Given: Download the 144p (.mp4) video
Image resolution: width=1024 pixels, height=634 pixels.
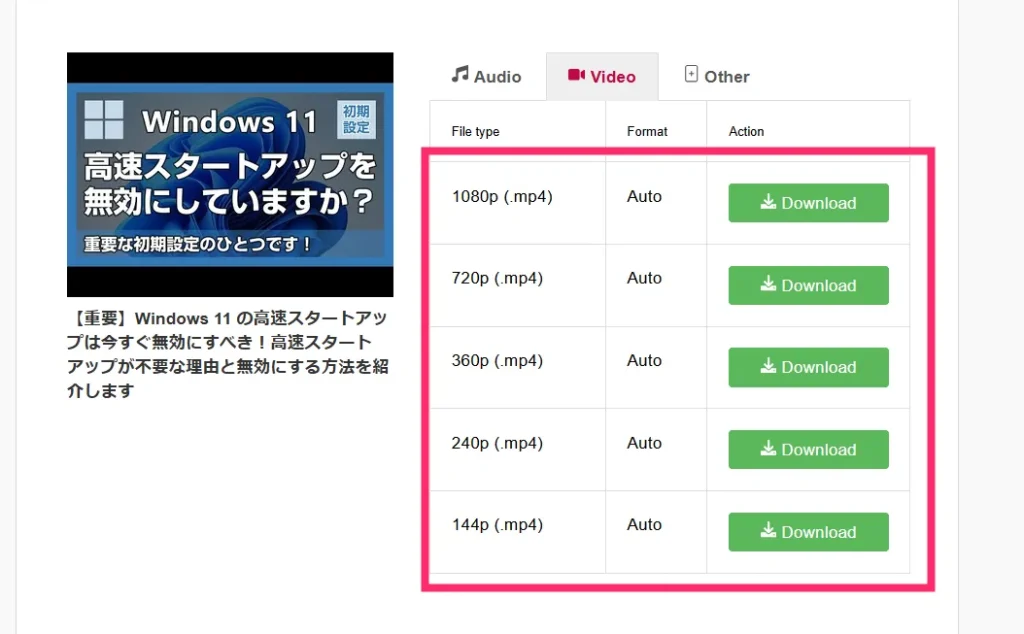Looking at the screenshot, I should [808, 531].
